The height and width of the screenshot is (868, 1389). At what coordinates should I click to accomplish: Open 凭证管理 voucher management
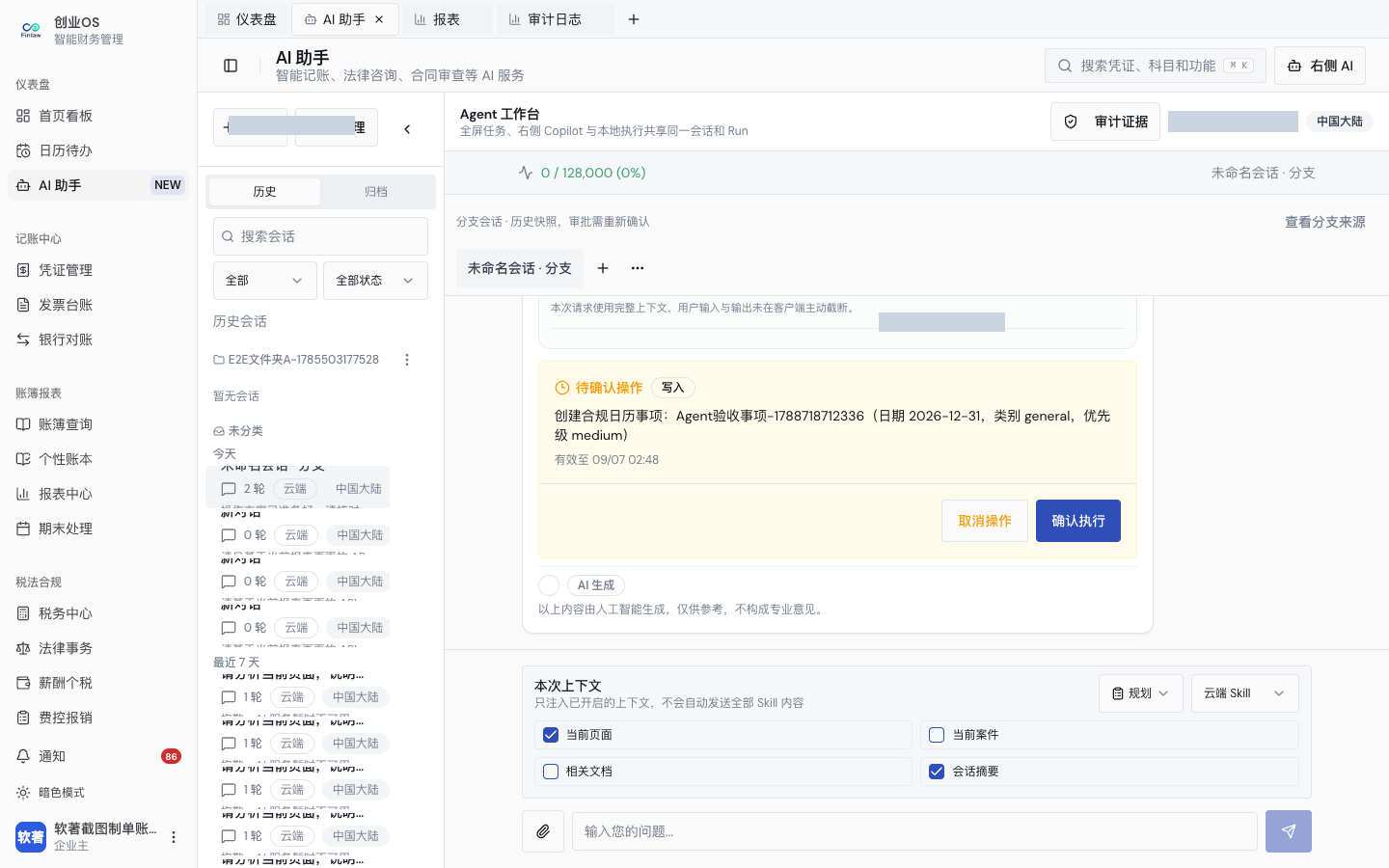(x=97, y=270)
